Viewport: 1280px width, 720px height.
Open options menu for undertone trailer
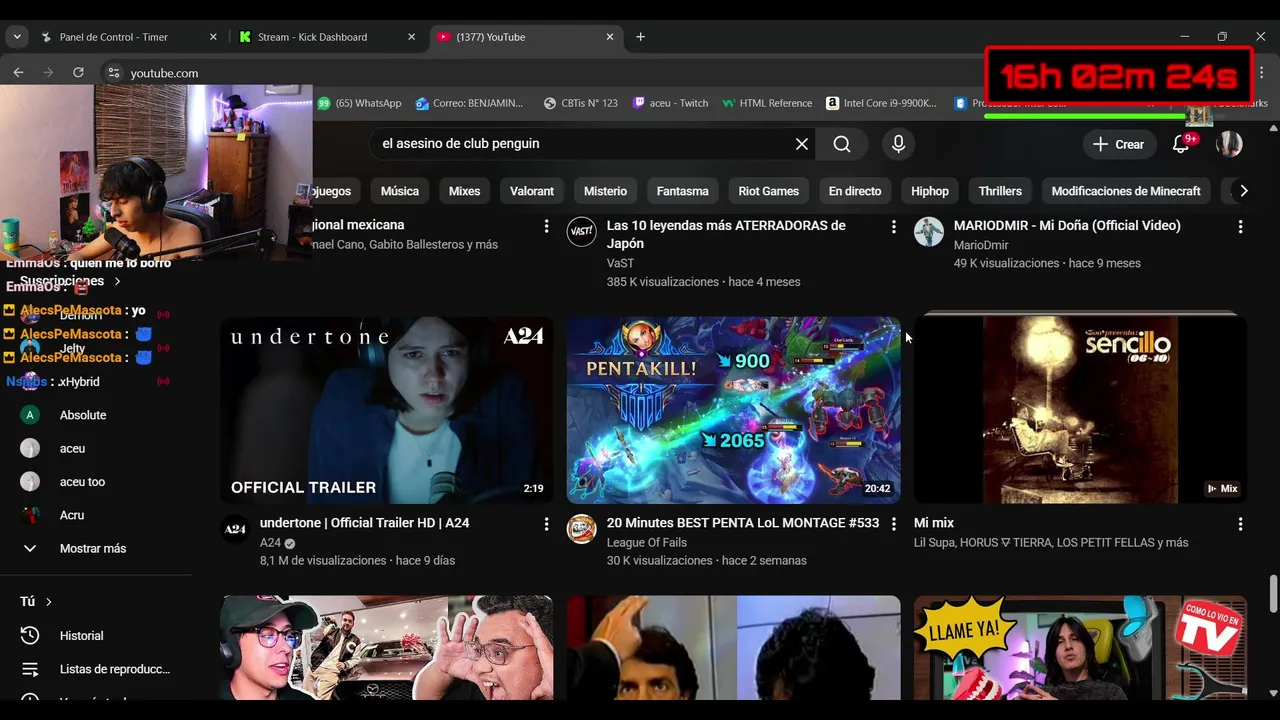pyautogui.click(x=546, y=524)
